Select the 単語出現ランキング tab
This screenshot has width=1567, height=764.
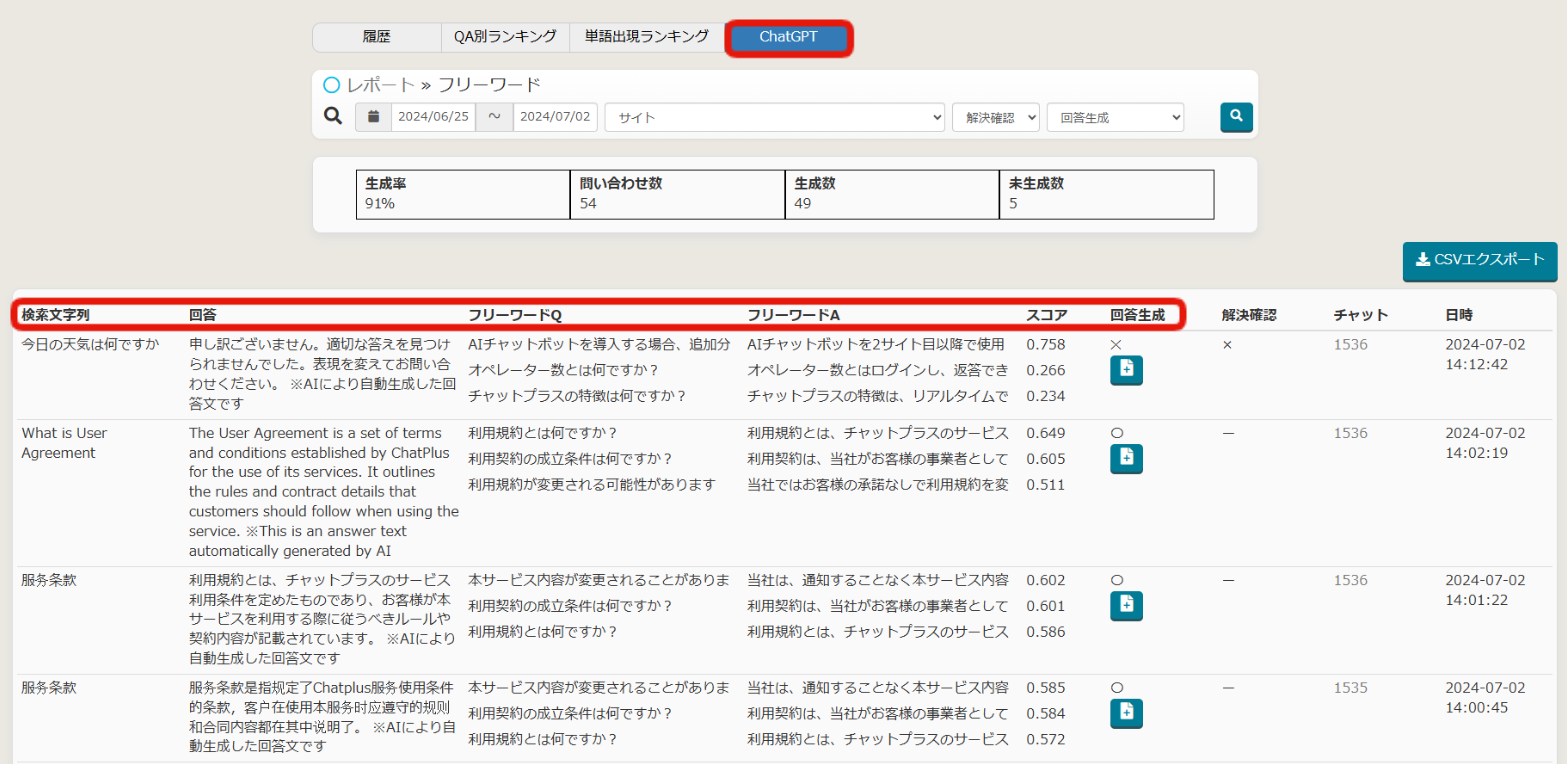(646, 37)
